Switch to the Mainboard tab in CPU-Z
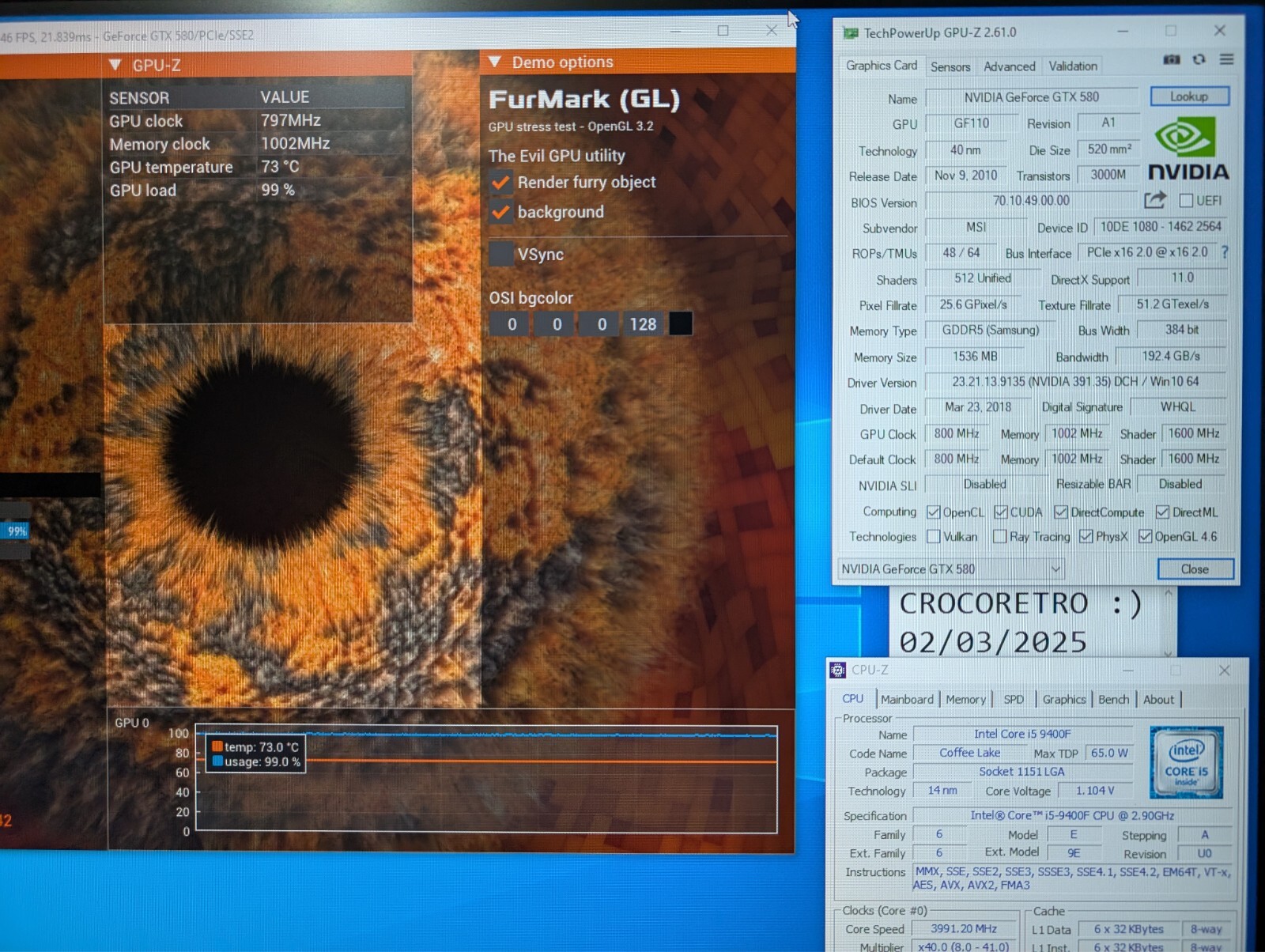 click(x=907, y=700)
